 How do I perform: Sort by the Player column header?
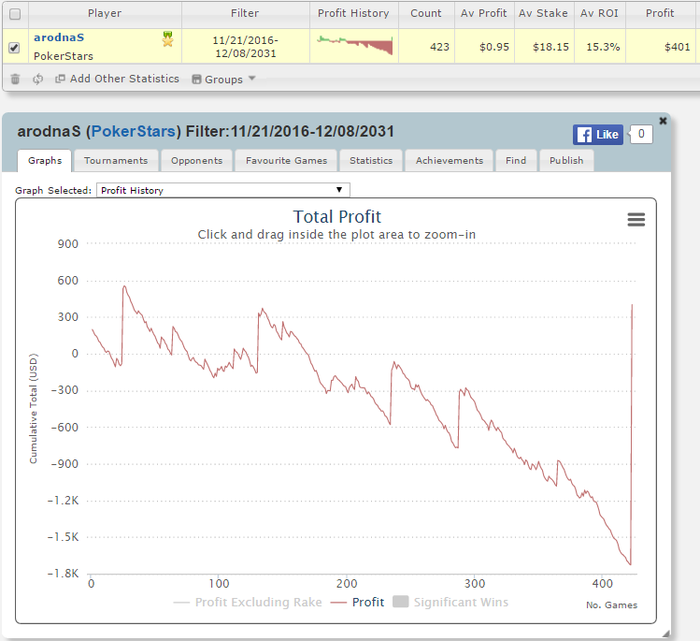coord(104,13)
